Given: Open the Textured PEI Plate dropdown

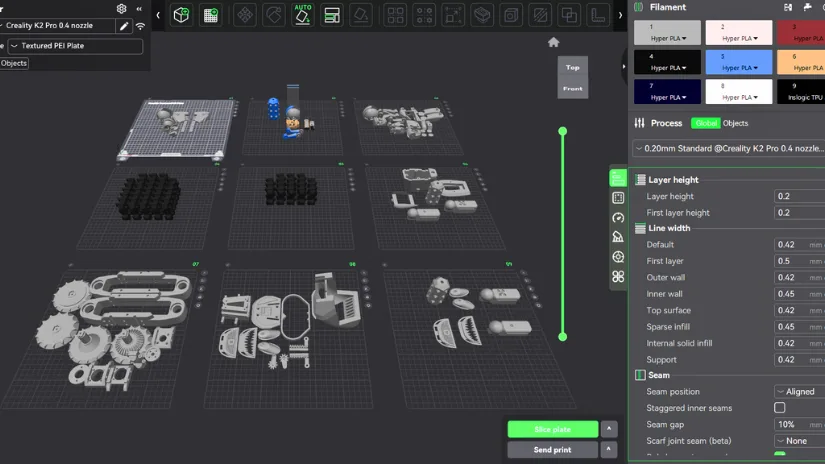Looking at the screenshot, I should tap(75, 46).
